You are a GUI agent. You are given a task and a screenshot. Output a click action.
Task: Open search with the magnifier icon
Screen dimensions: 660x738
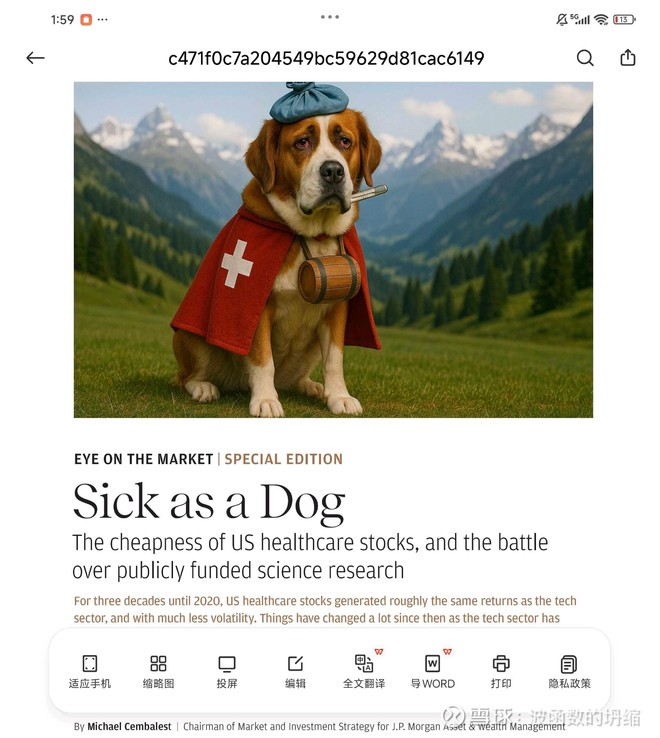coord(585,58)
